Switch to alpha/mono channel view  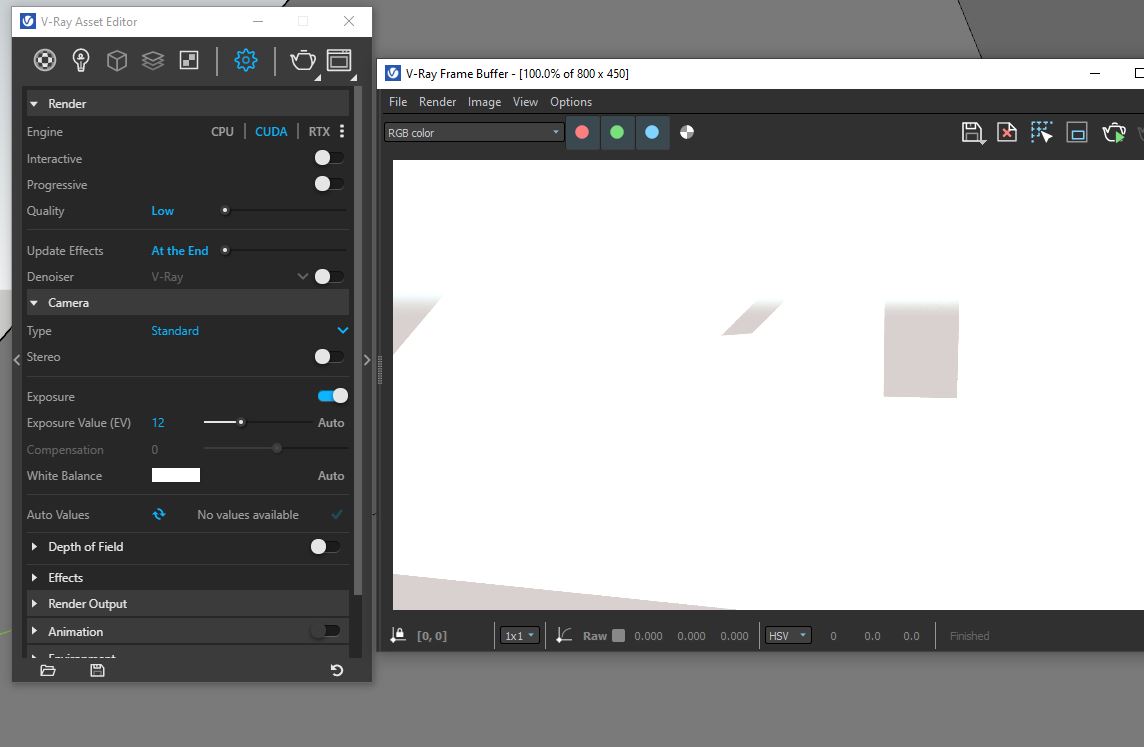tap(687, 132)
